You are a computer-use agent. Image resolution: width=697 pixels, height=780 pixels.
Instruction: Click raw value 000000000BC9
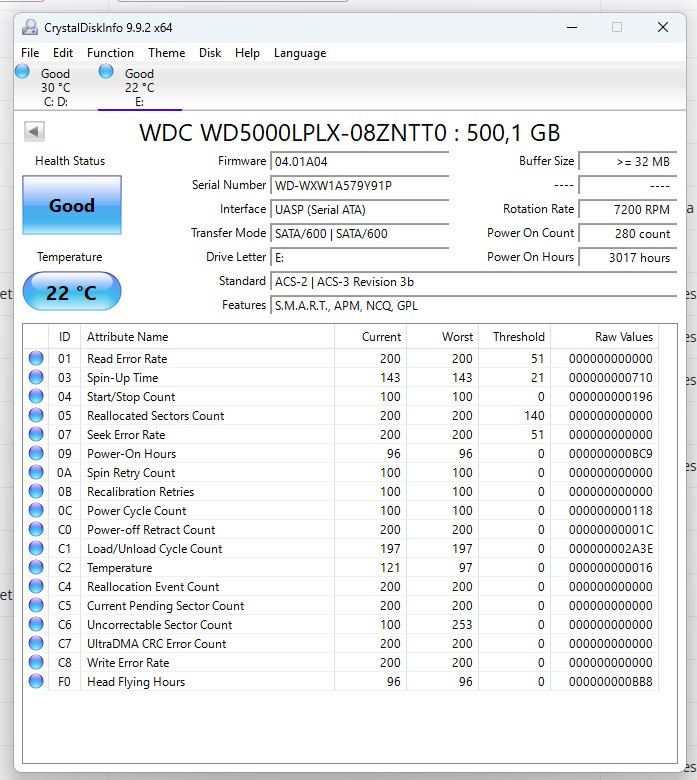(x=610, y=454)
